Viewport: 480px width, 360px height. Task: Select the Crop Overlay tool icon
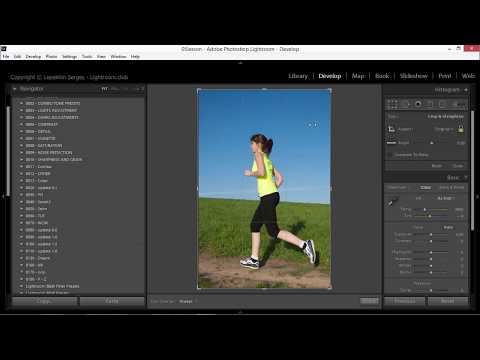(x=392, y=104)
